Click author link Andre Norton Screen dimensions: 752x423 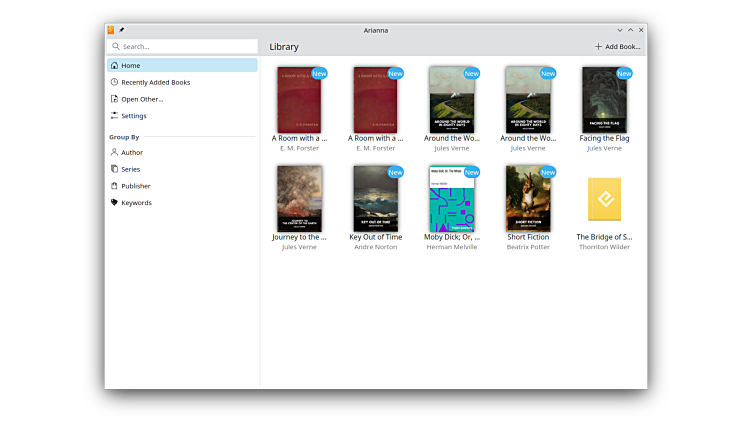[x=375, y=247]
